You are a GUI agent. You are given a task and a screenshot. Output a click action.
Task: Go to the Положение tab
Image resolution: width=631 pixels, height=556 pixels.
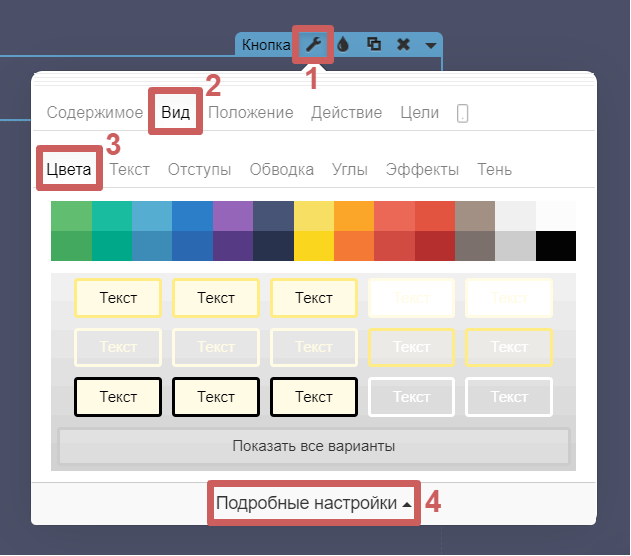pos(251,112)
